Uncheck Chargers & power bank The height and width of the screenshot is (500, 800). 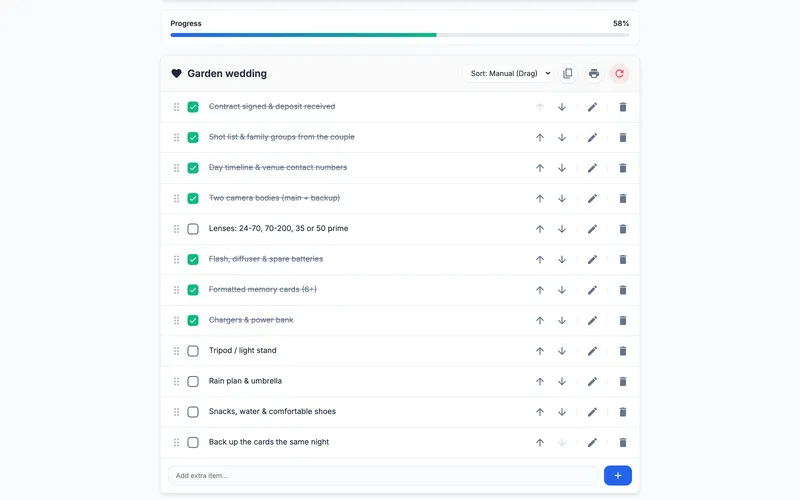coord(193,320)
